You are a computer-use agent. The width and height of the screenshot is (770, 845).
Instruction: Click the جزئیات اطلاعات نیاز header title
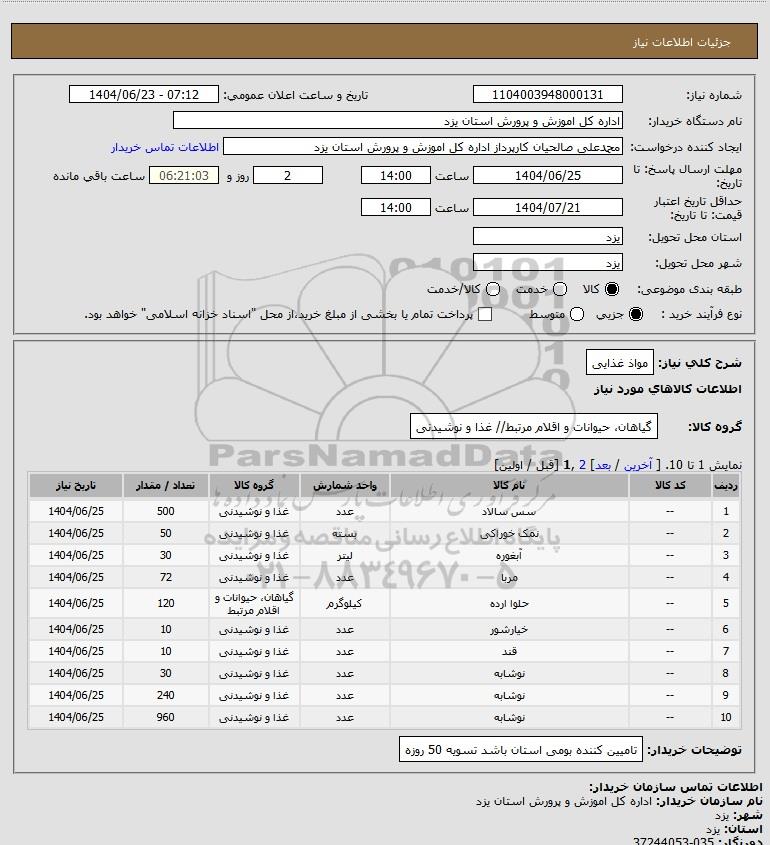click(682, 41)
